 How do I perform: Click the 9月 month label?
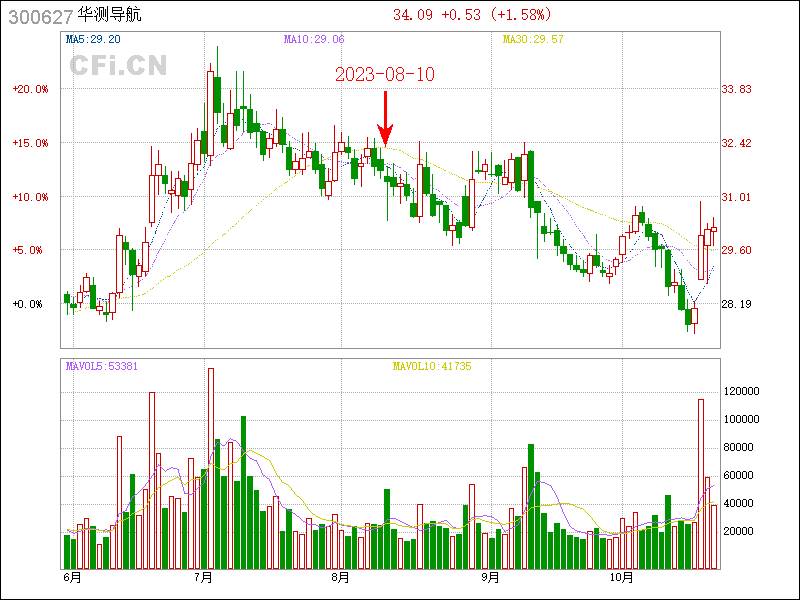coord(490,578)
